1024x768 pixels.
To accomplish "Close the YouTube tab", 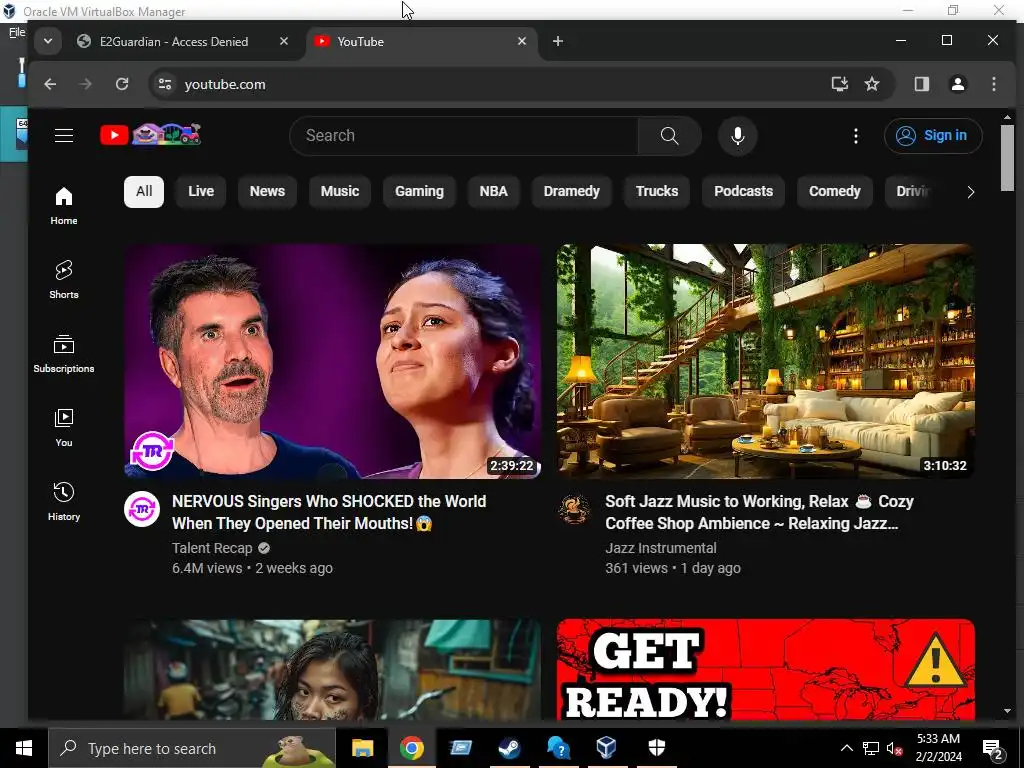I will (522, 41).
